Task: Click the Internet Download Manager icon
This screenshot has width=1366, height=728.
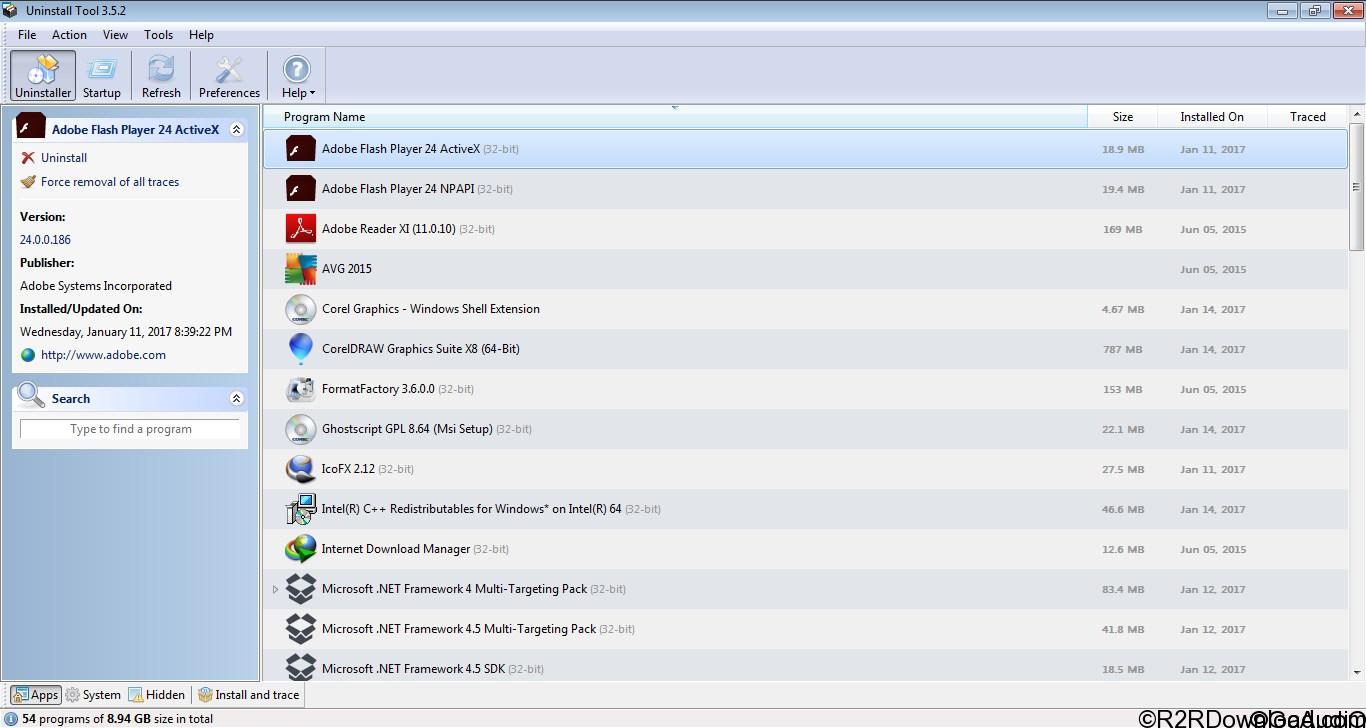Action: 301,549
